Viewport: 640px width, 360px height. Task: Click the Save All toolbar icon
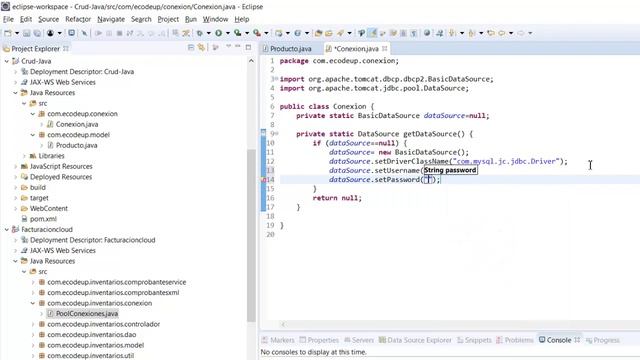pyautogui.click(x=37, y=33)
